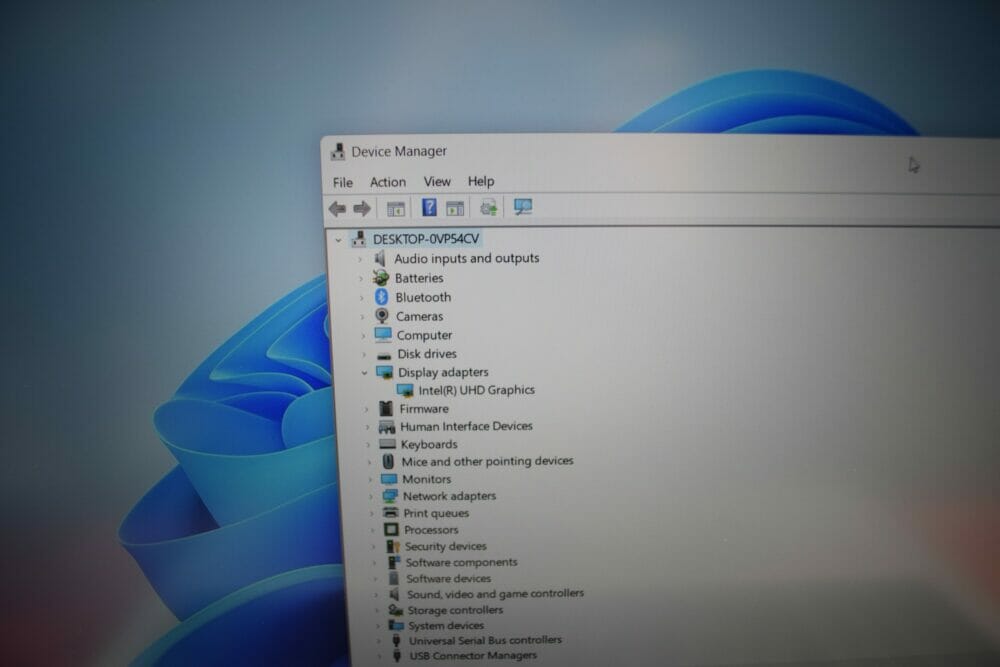Select the Software components row

tap(461, 562)
